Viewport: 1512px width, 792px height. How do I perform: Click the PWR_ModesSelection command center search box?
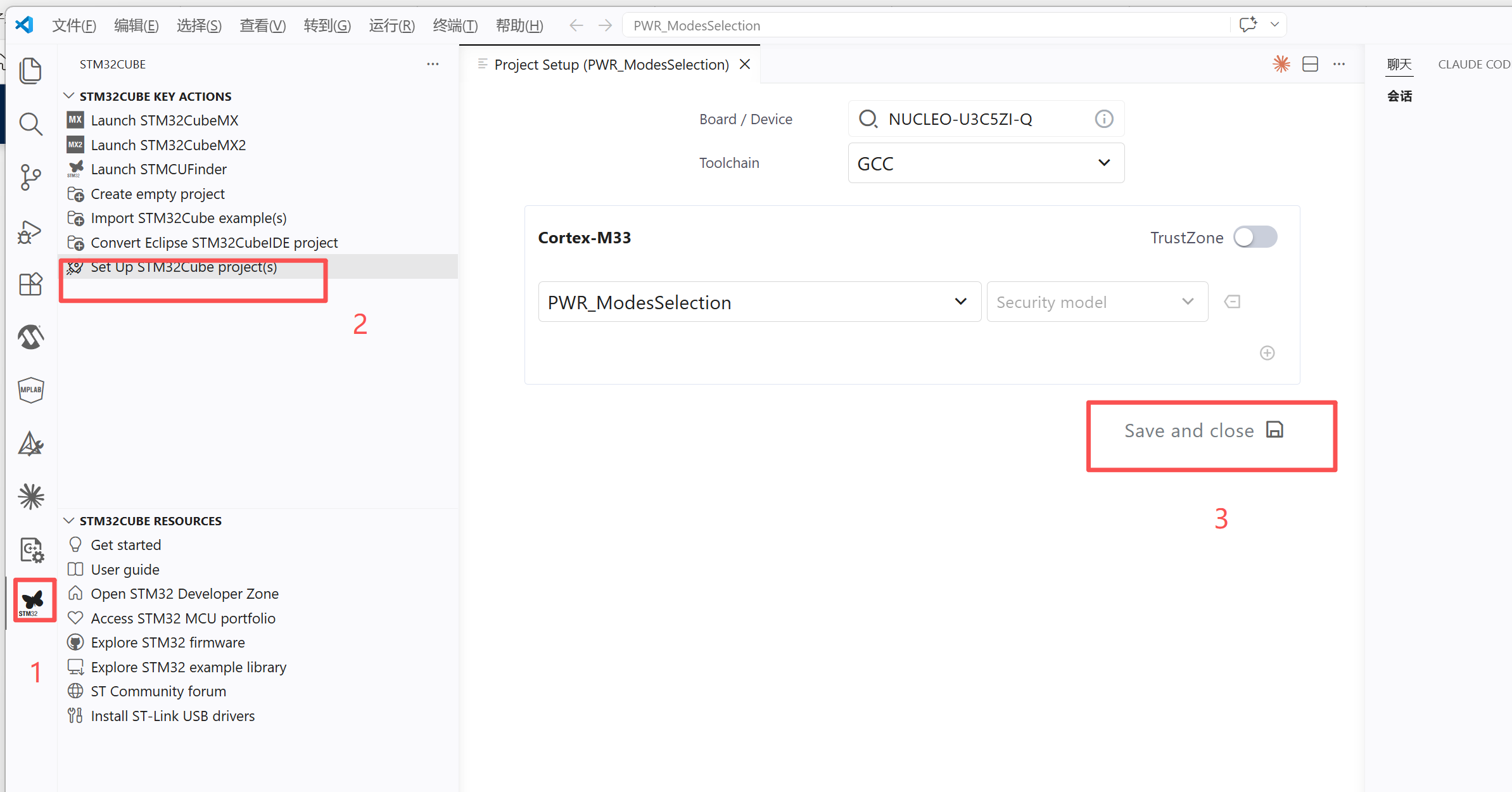(x=926, y=25)
